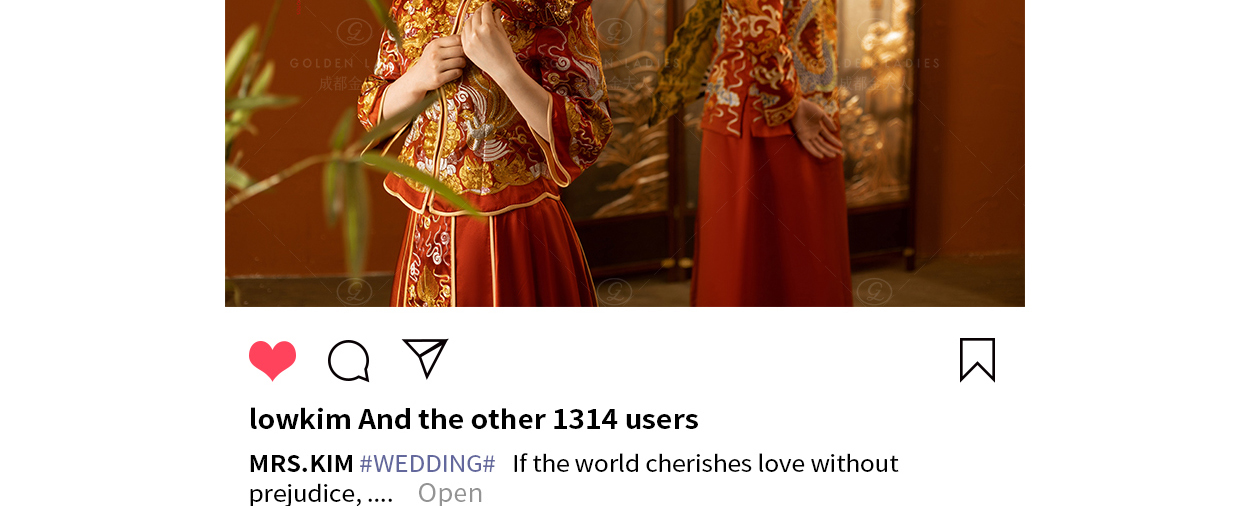Share the post using paper plane icon

click(425, 358)
